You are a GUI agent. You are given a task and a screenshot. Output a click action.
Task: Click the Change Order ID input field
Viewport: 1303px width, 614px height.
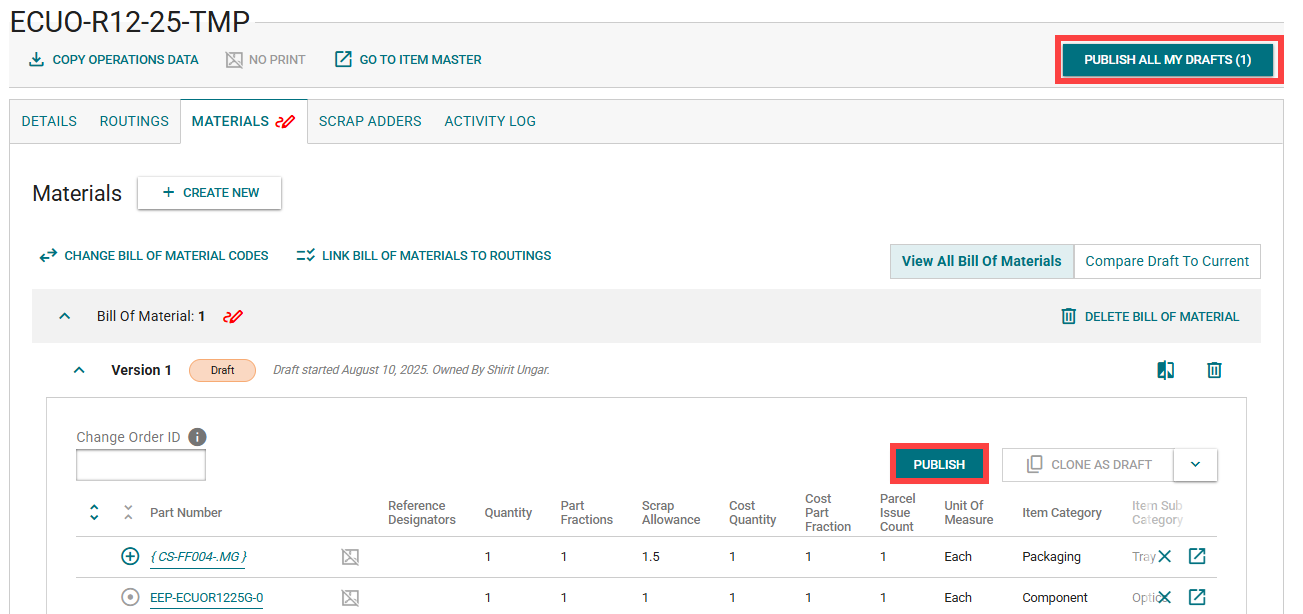(x=141, y=465)
